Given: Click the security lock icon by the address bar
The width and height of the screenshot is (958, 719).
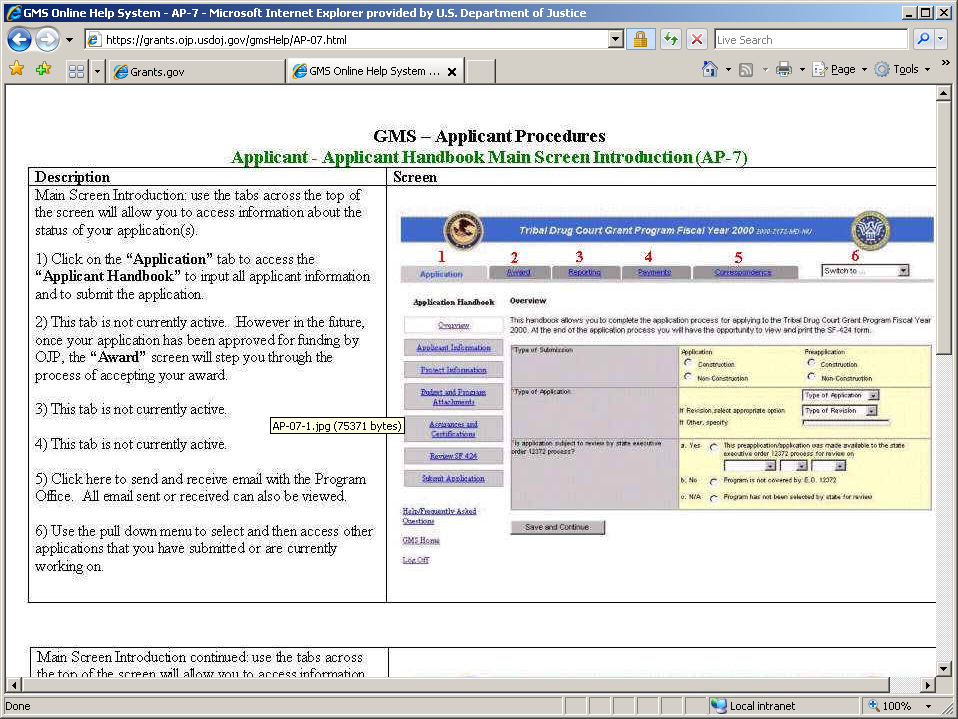Looking at the screenshot, I should 640,40.
